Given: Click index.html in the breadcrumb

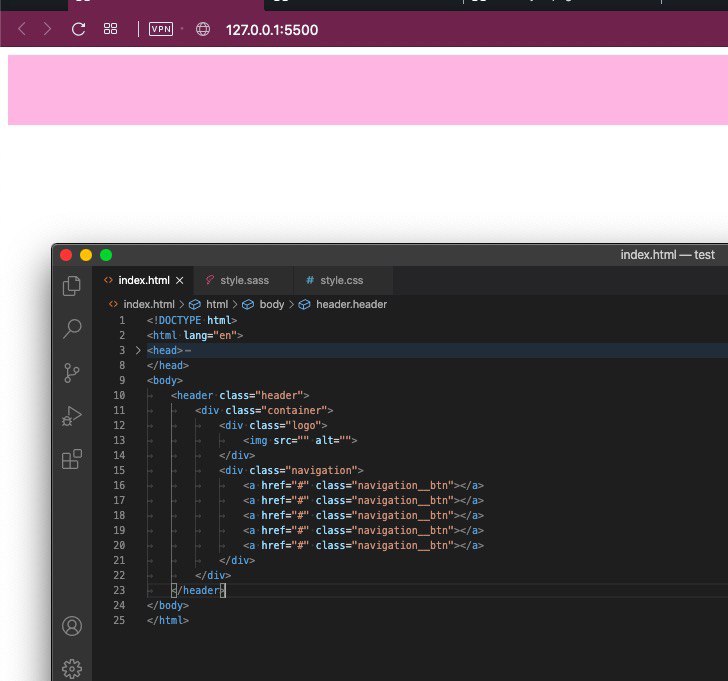Looking at the screenshot, I should pos(149,305).
